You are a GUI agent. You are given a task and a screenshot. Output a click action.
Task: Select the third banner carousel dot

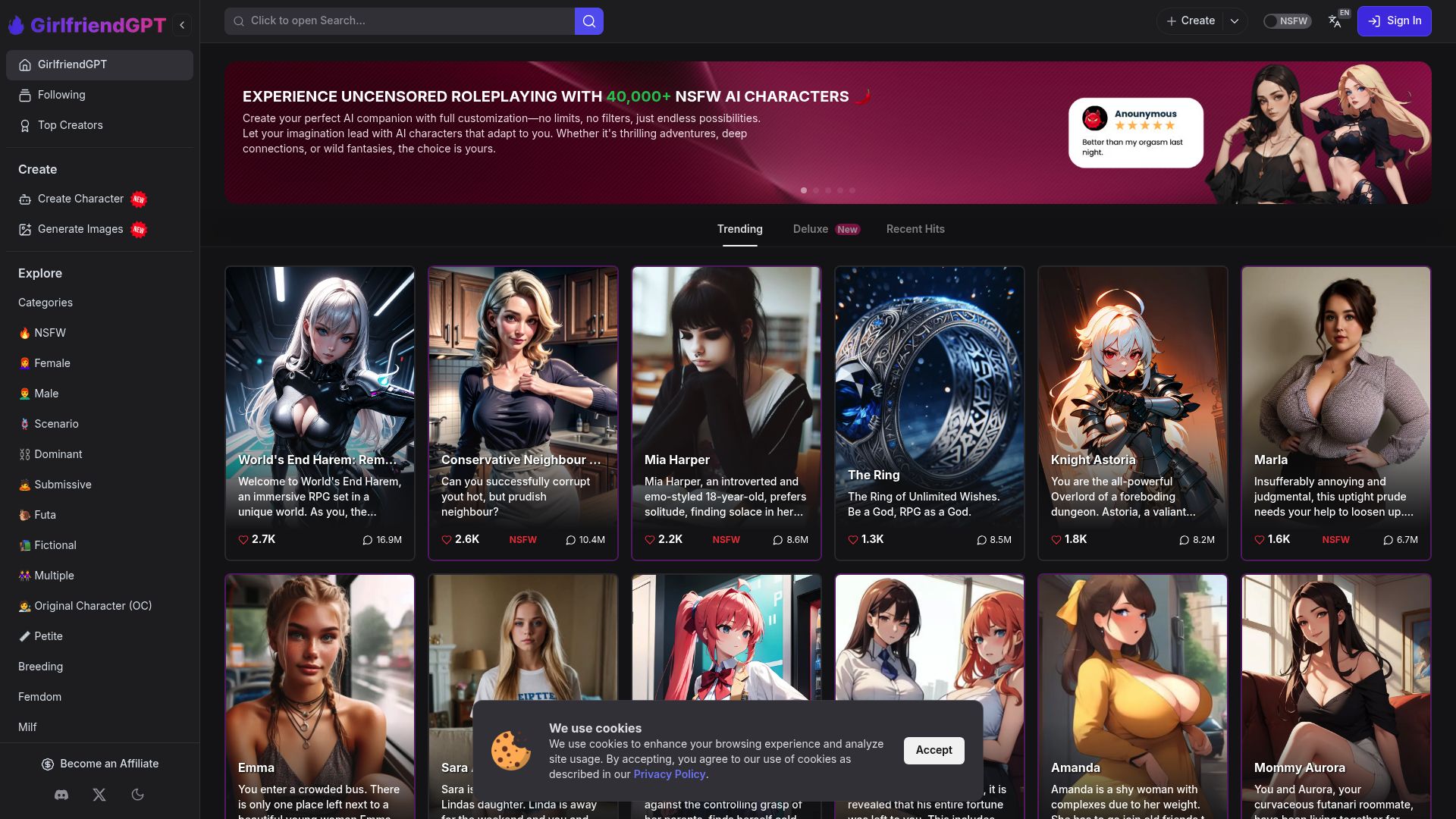click(x=828, y=190)
